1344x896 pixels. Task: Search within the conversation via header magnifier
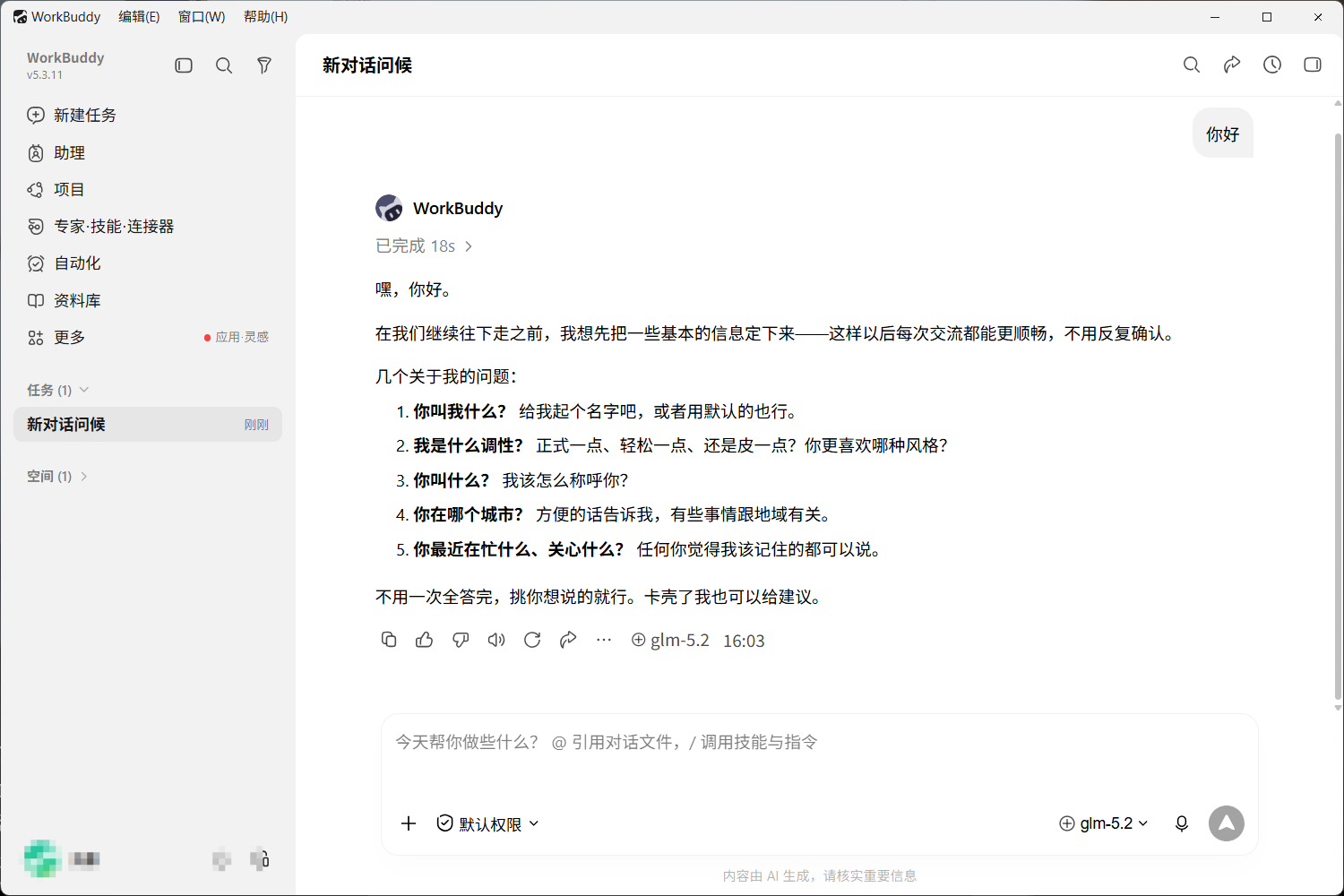[1192, 65]
